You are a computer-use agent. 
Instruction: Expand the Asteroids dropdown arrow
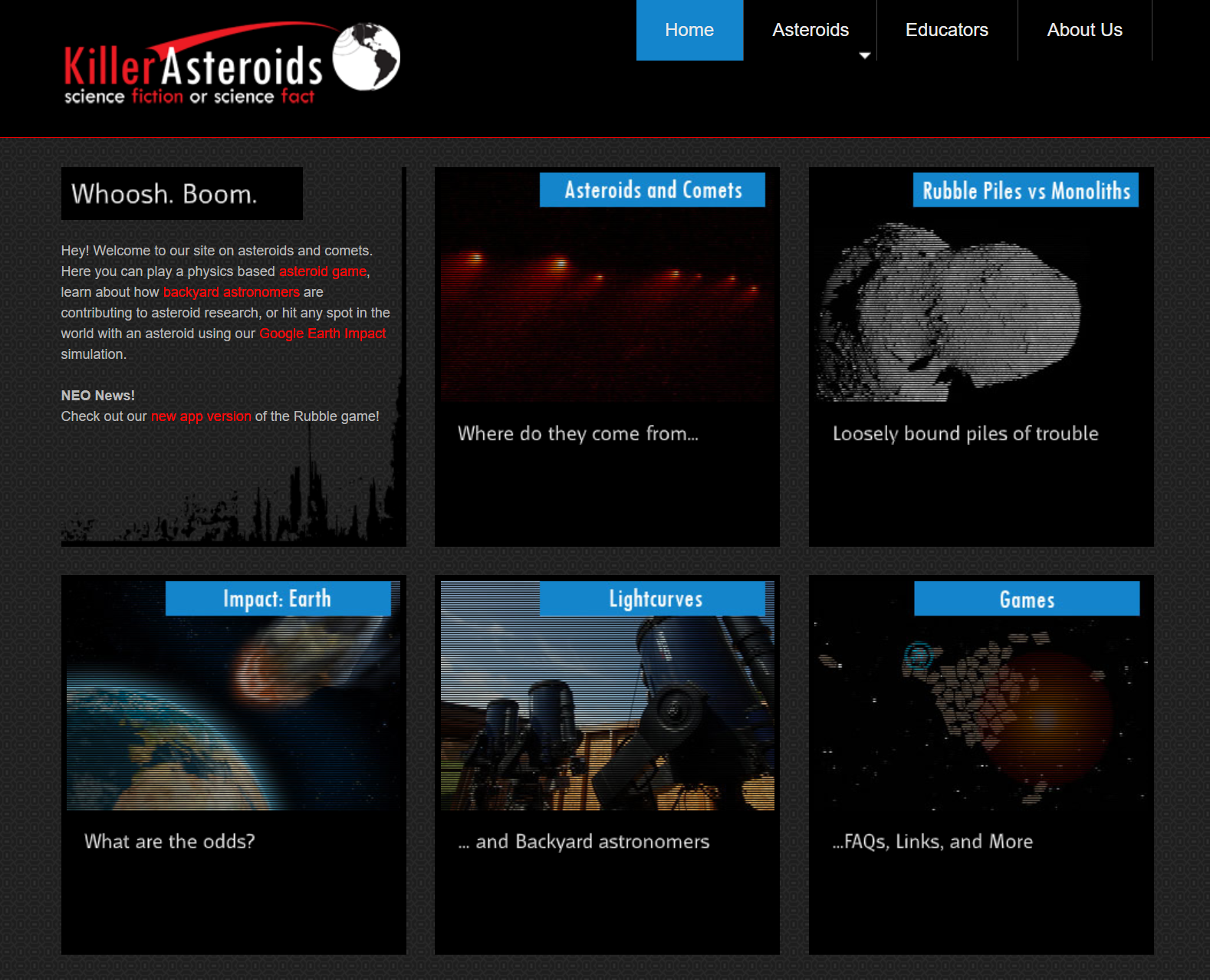[x=865, y=55]
